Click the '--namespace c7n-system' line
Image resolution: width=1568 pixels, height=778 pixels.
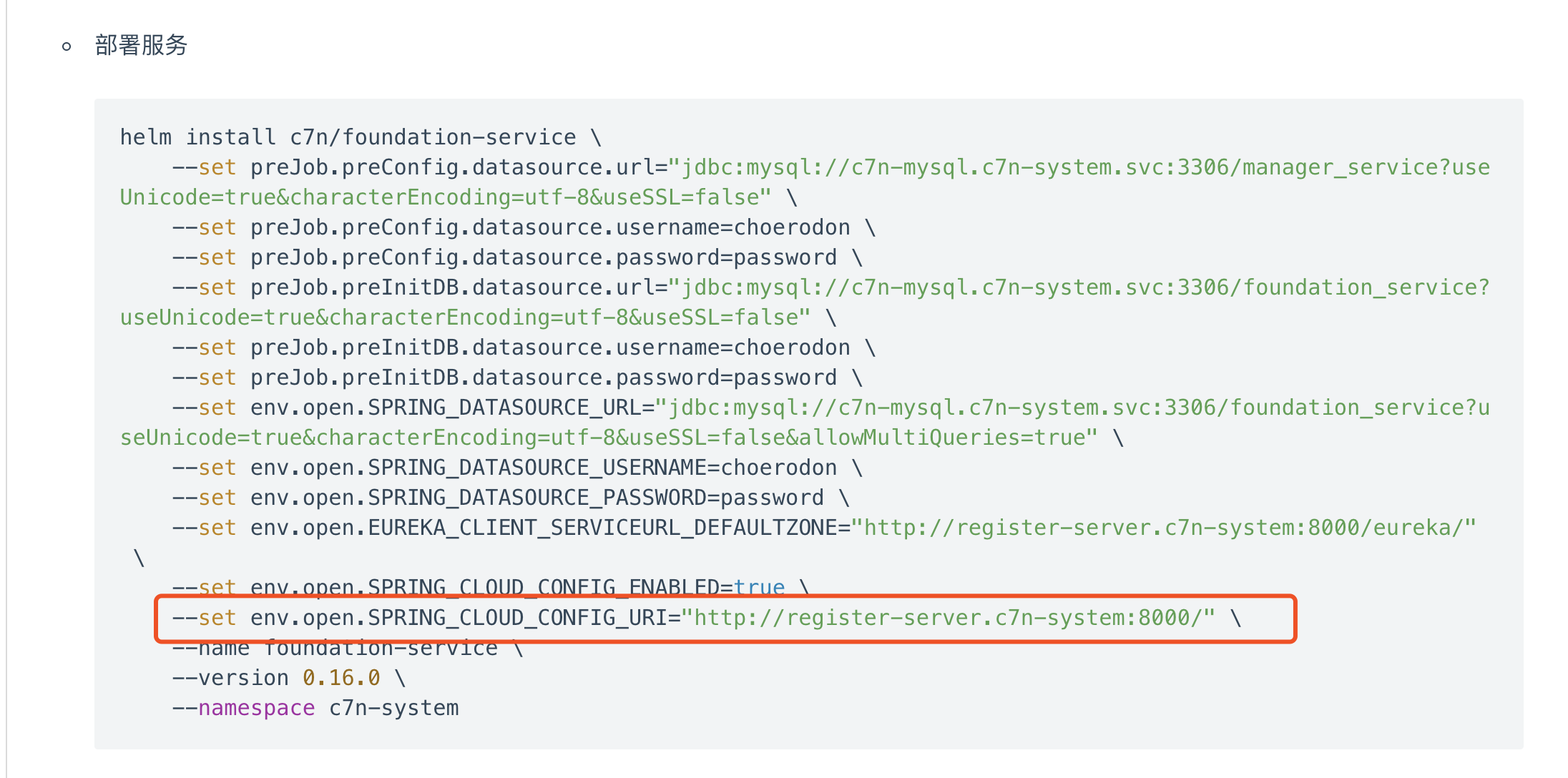pyautogui.click(x=315, y=707)
